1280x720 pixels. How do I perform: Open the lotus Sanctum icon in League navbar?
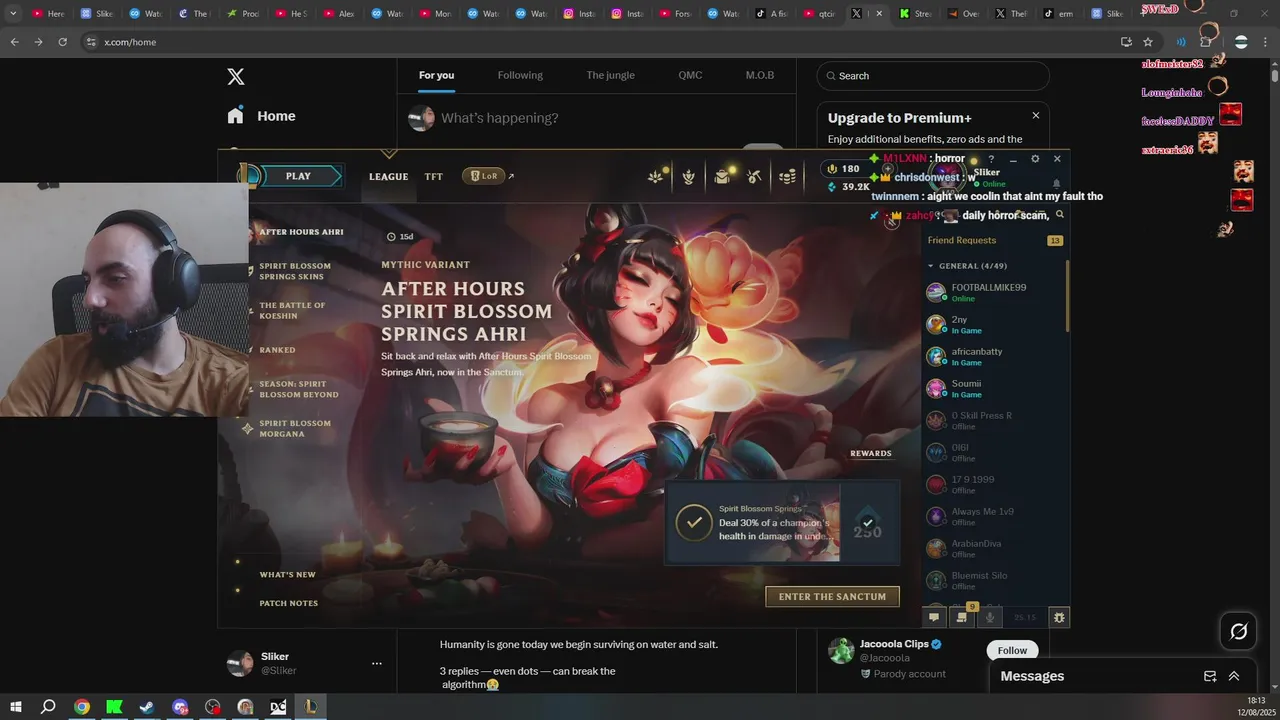(x=656, y=177)
